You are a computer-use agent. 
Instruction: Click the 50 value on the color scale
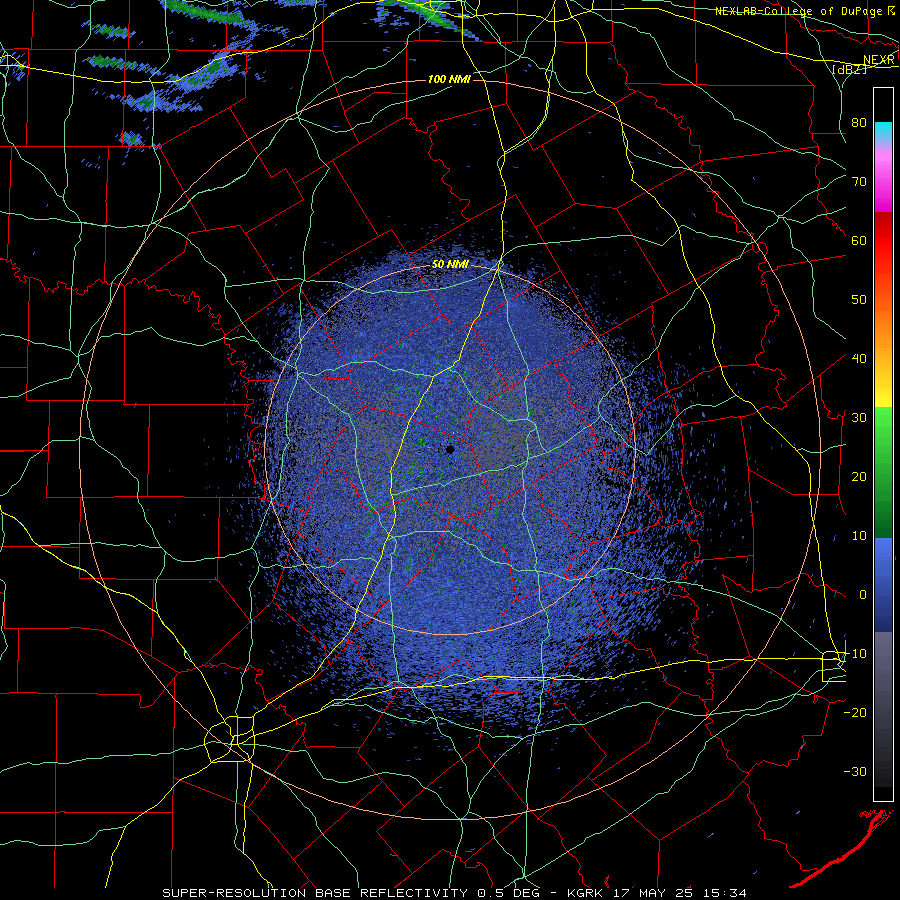(x=859, y=300)
